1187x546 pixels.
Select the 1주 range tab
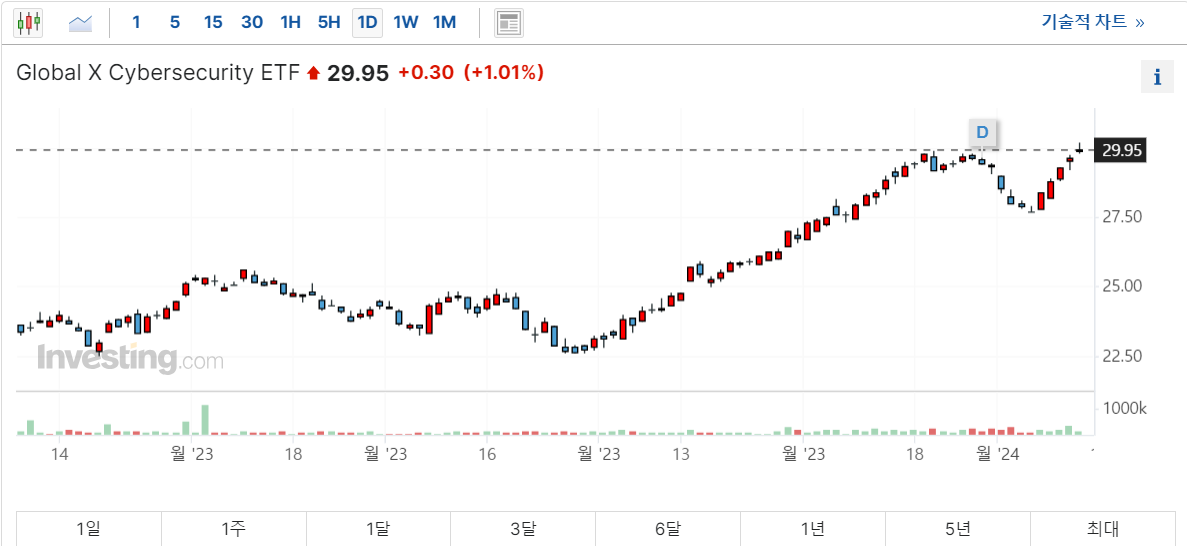[x=234, y=529]
